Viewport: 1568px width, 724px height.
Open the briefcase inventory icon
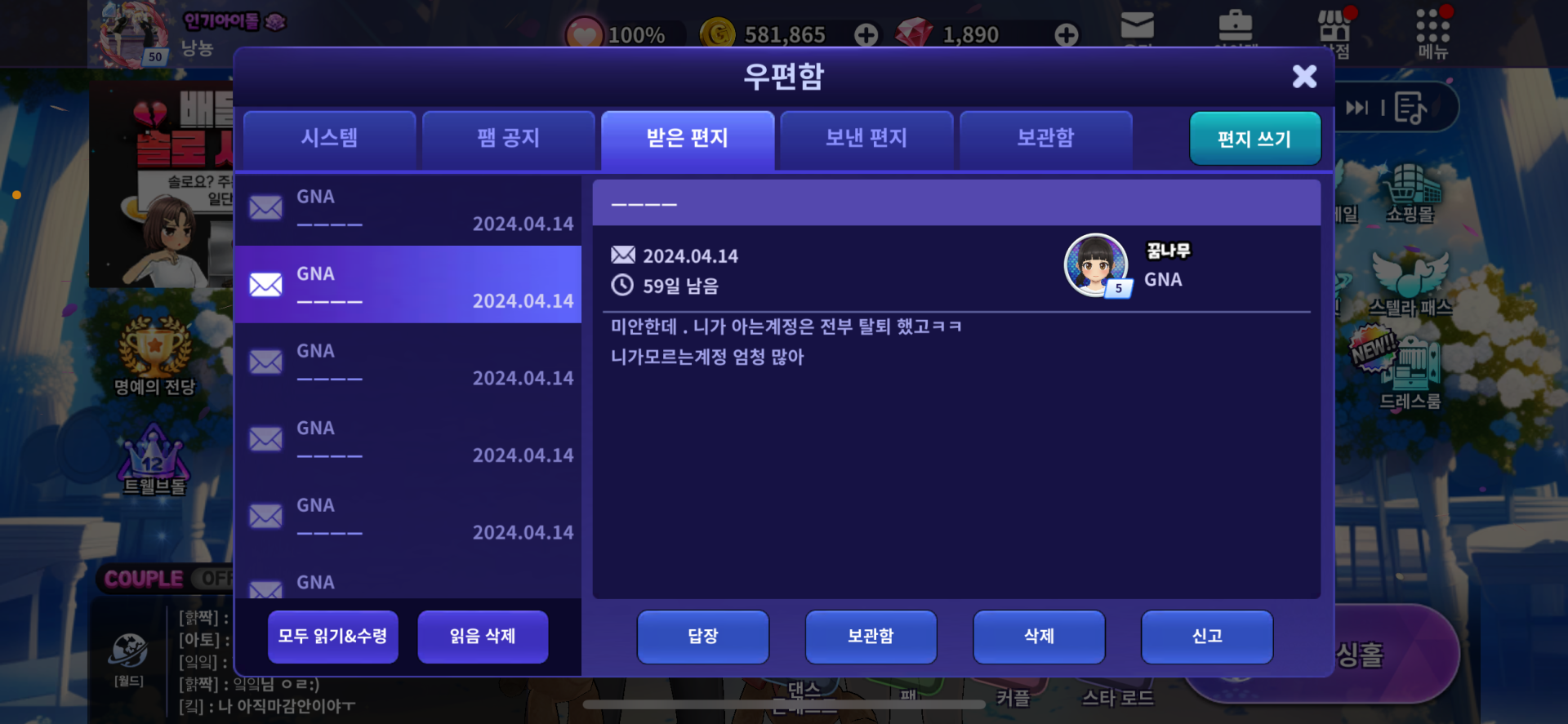click(1235, 26)
